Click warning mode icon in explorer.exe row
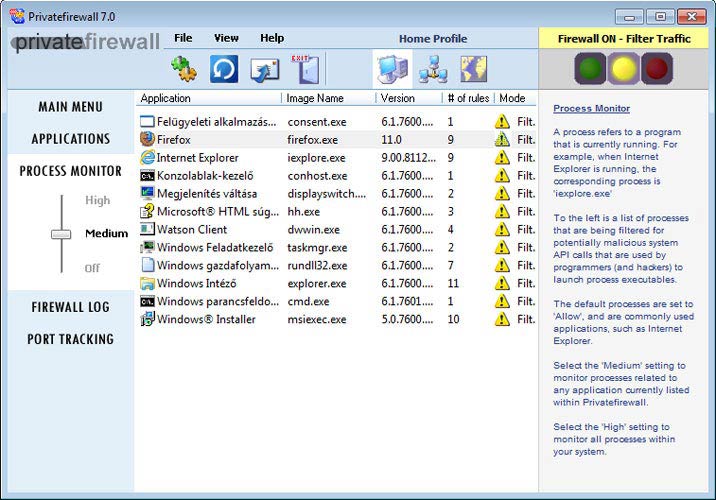716x500 pixels. click(x=502, y=283)
